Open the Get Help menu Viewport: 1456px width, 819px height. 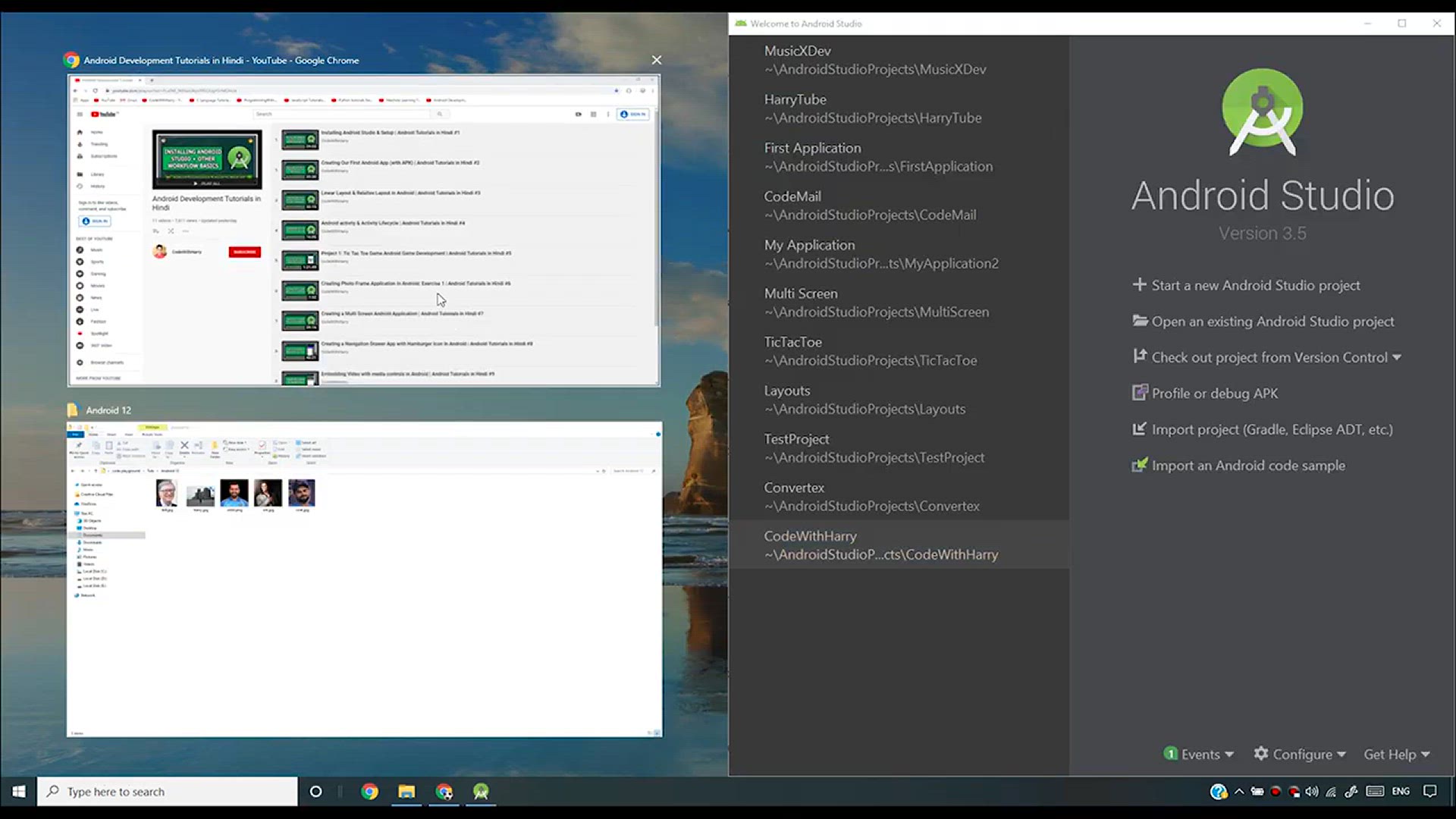point(1397,754)
